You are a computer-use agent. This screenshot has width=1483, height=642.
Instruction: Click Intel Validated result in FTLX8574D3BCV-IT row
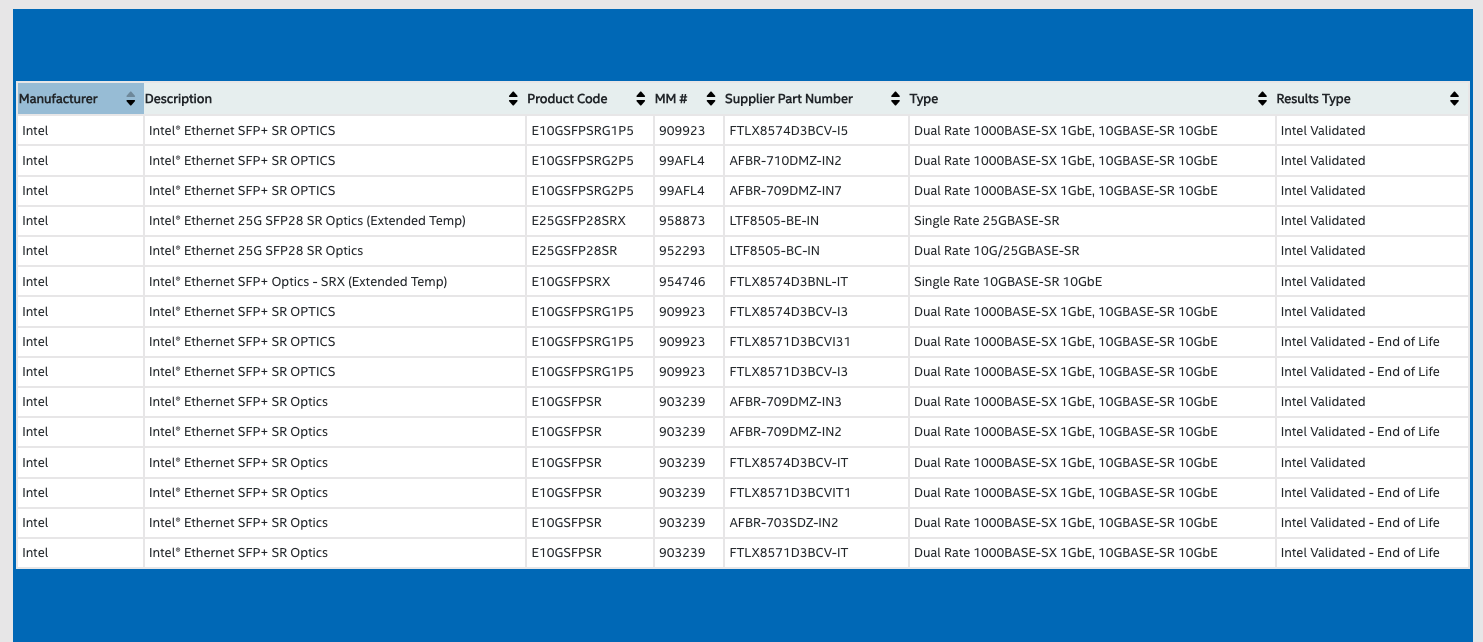pyautogui.click(x=1323, y=462)
